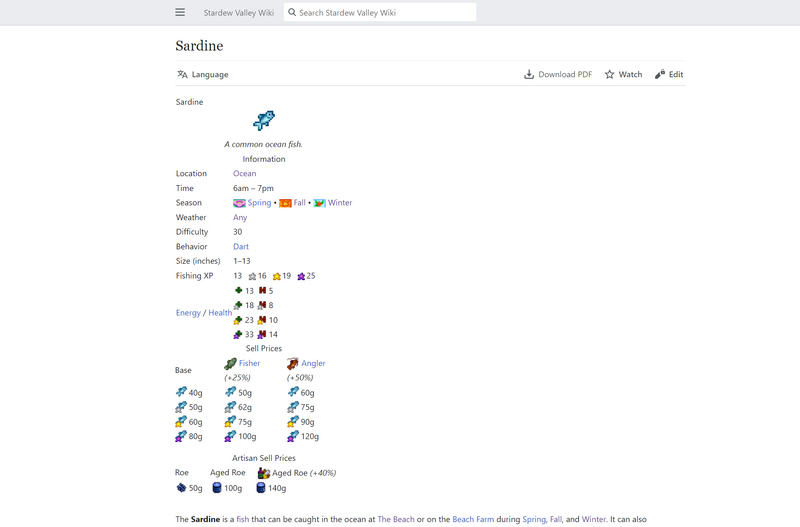Click the energy icon beside 13
This screenshot has width=800, height=527.
coord(238,290)
